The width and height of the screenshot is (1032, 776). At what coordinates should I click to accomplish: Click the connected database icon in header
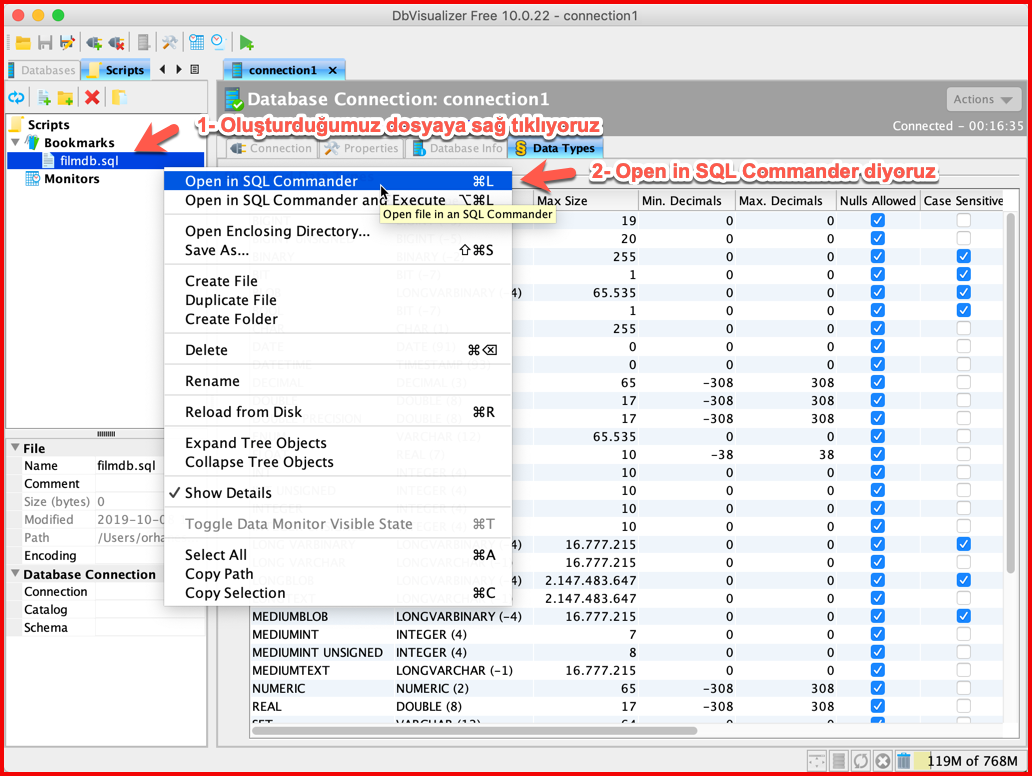pyautogui.click(x=234, y=99)
